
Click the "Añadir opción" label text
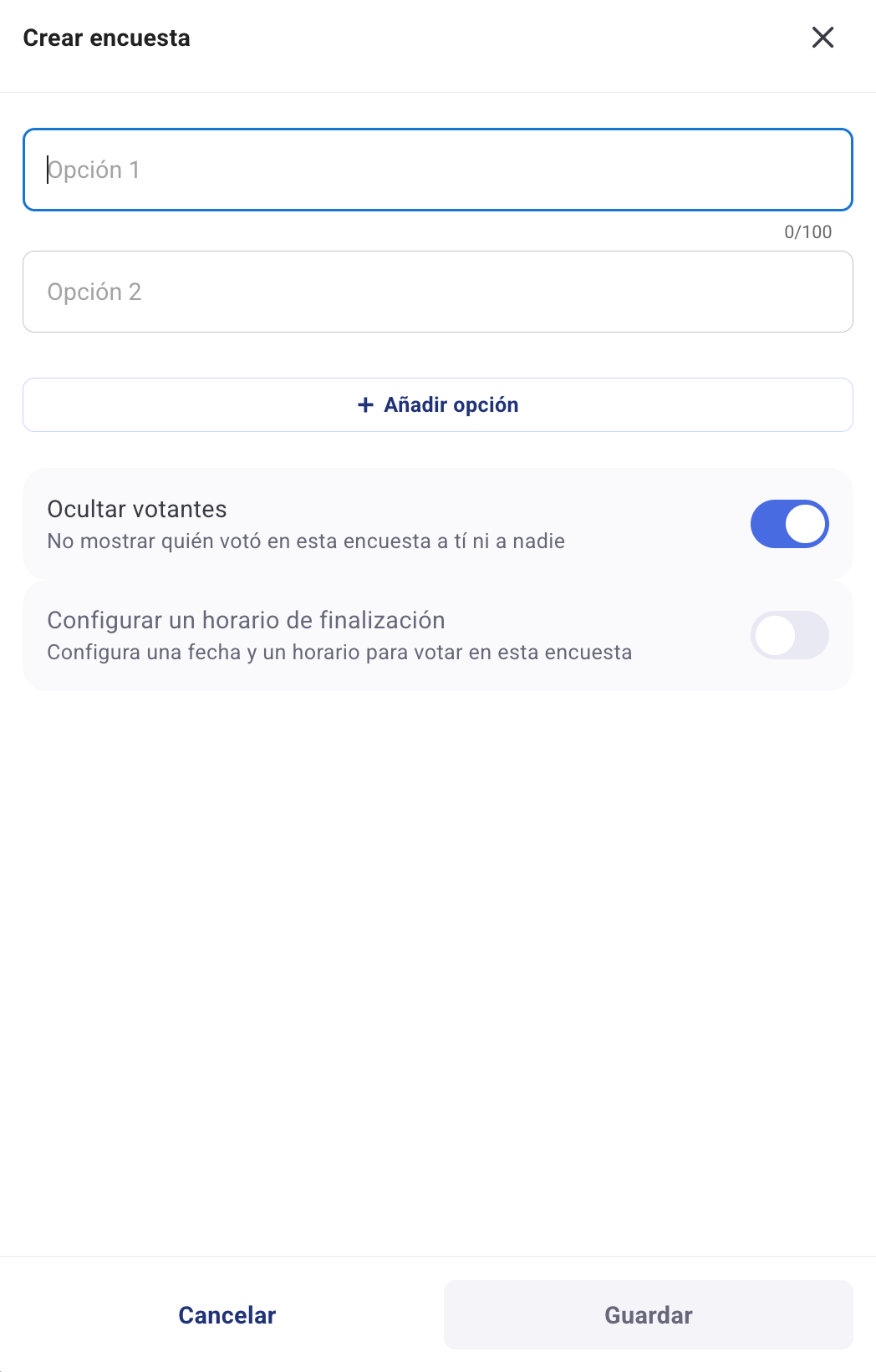[451, 405]
